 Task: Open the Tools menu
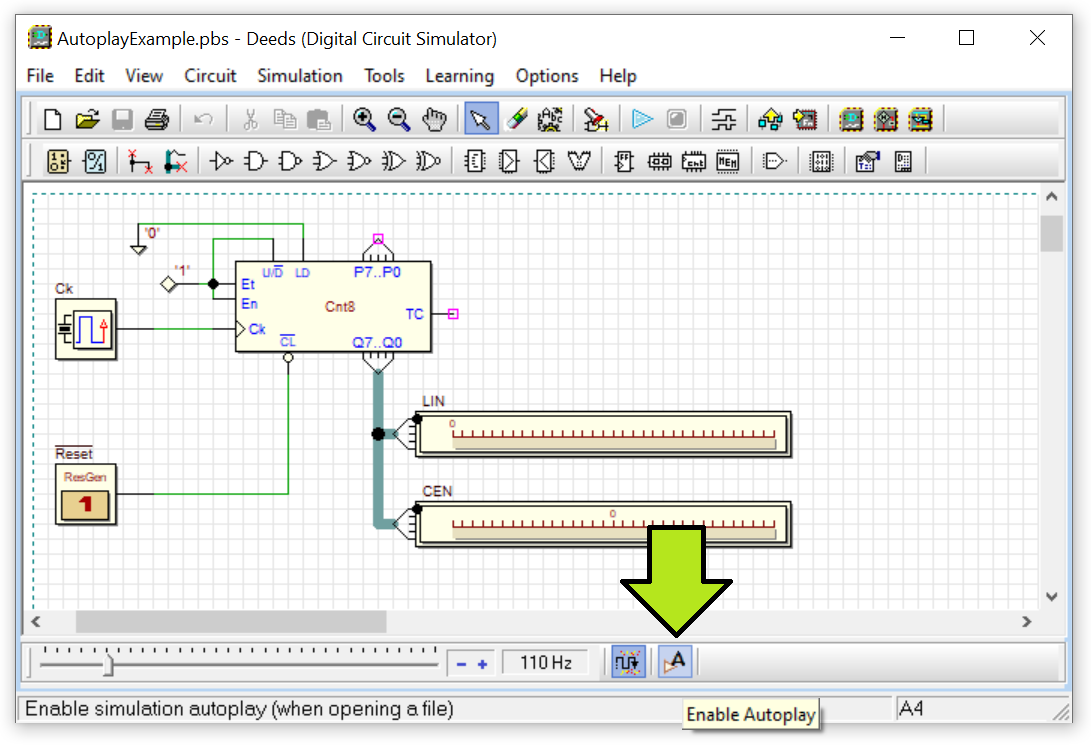(384, 76)
